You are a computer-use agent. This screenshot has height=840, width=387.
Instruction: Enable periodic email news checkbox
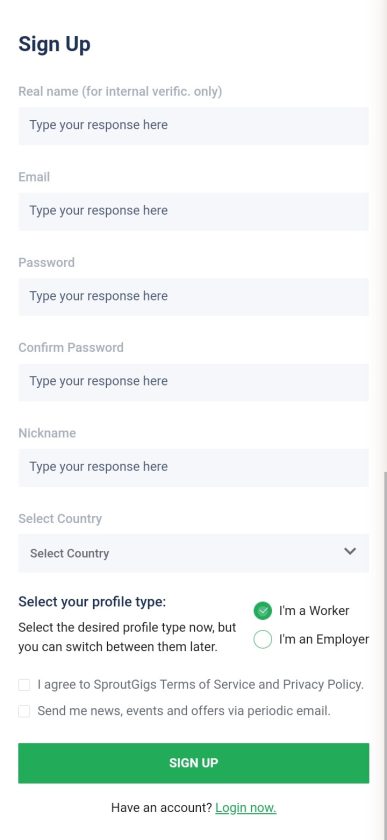coord(24,711)
